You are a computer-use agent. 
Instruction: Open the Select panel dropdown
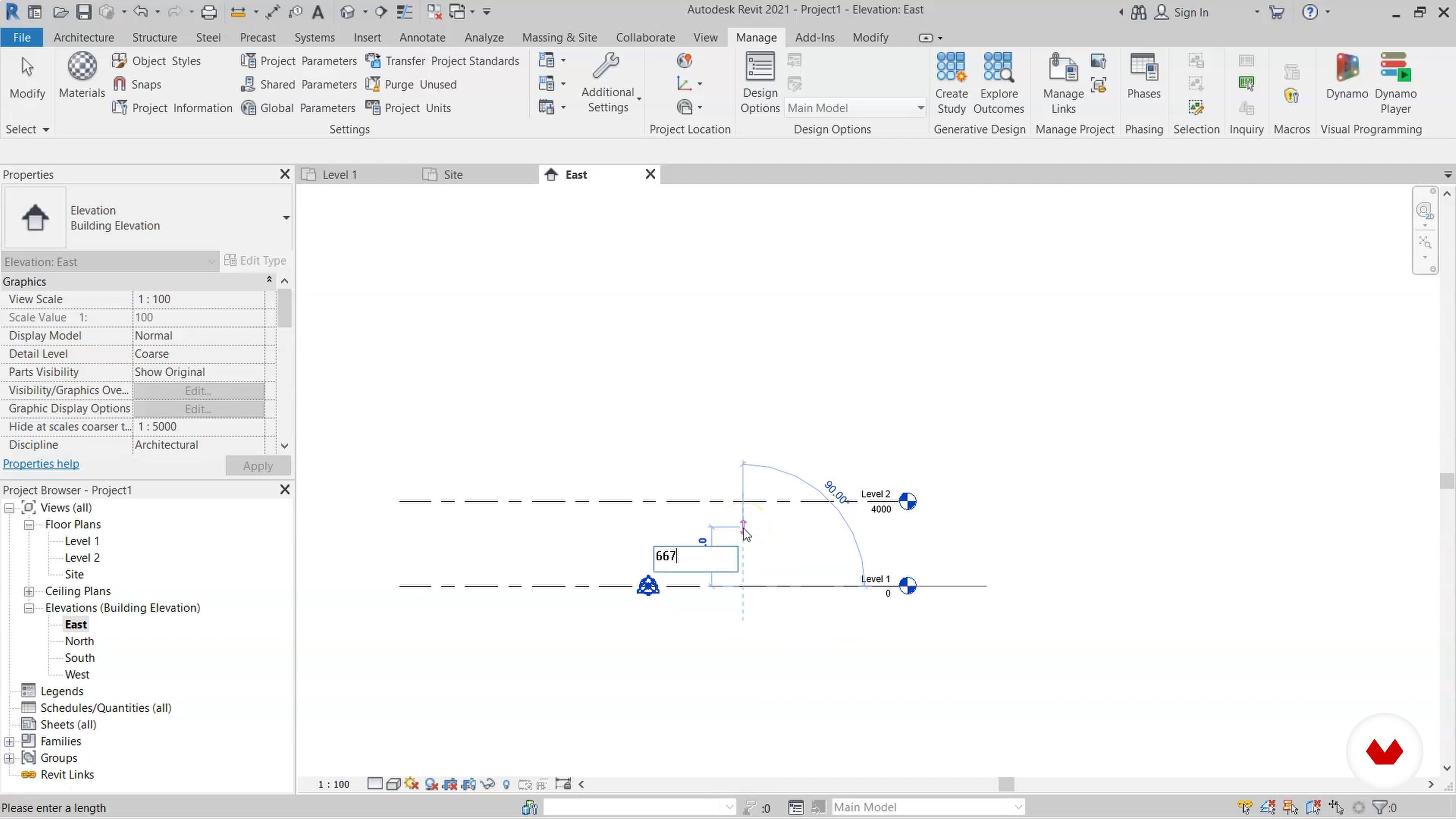27,129
